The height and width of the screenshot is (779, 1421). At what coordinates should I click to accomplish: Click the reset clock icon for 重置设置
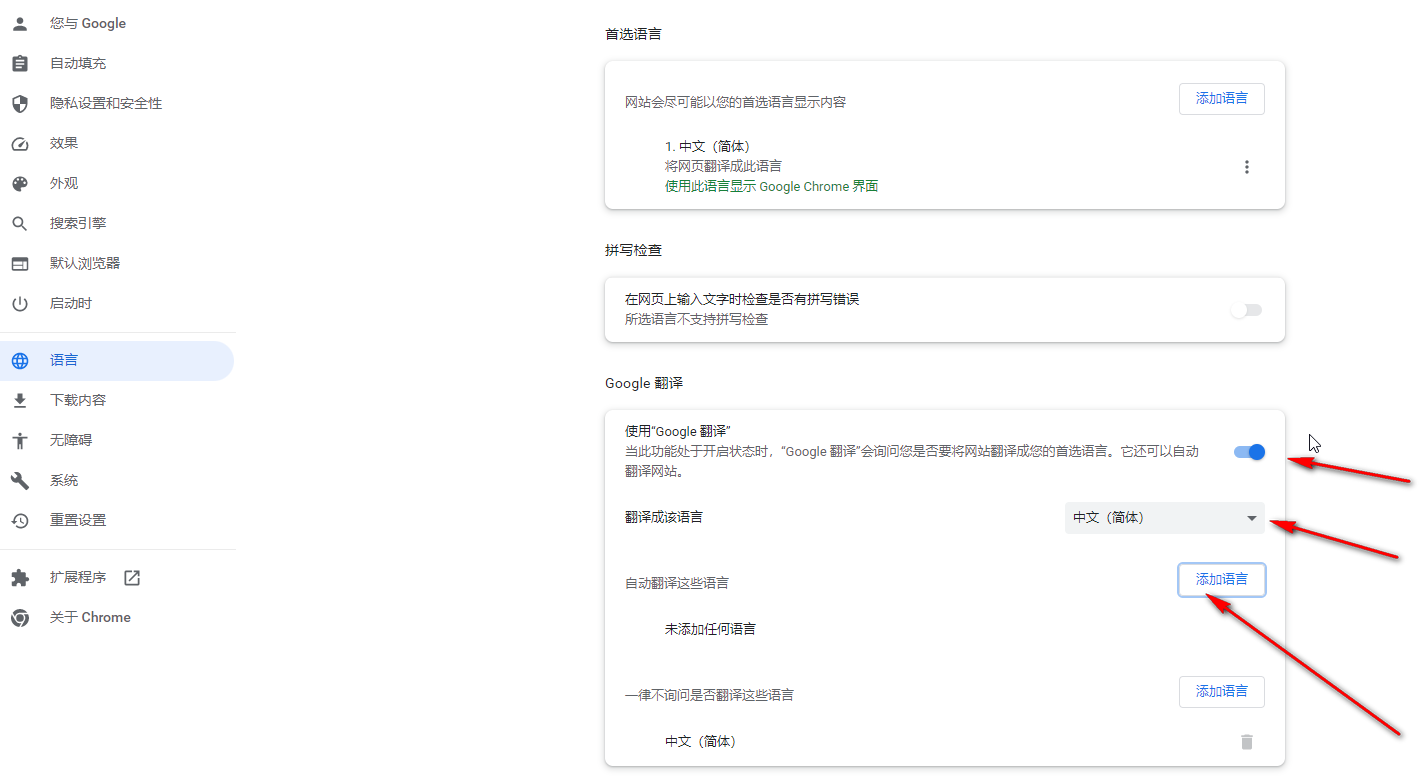[x=20, y=520]
